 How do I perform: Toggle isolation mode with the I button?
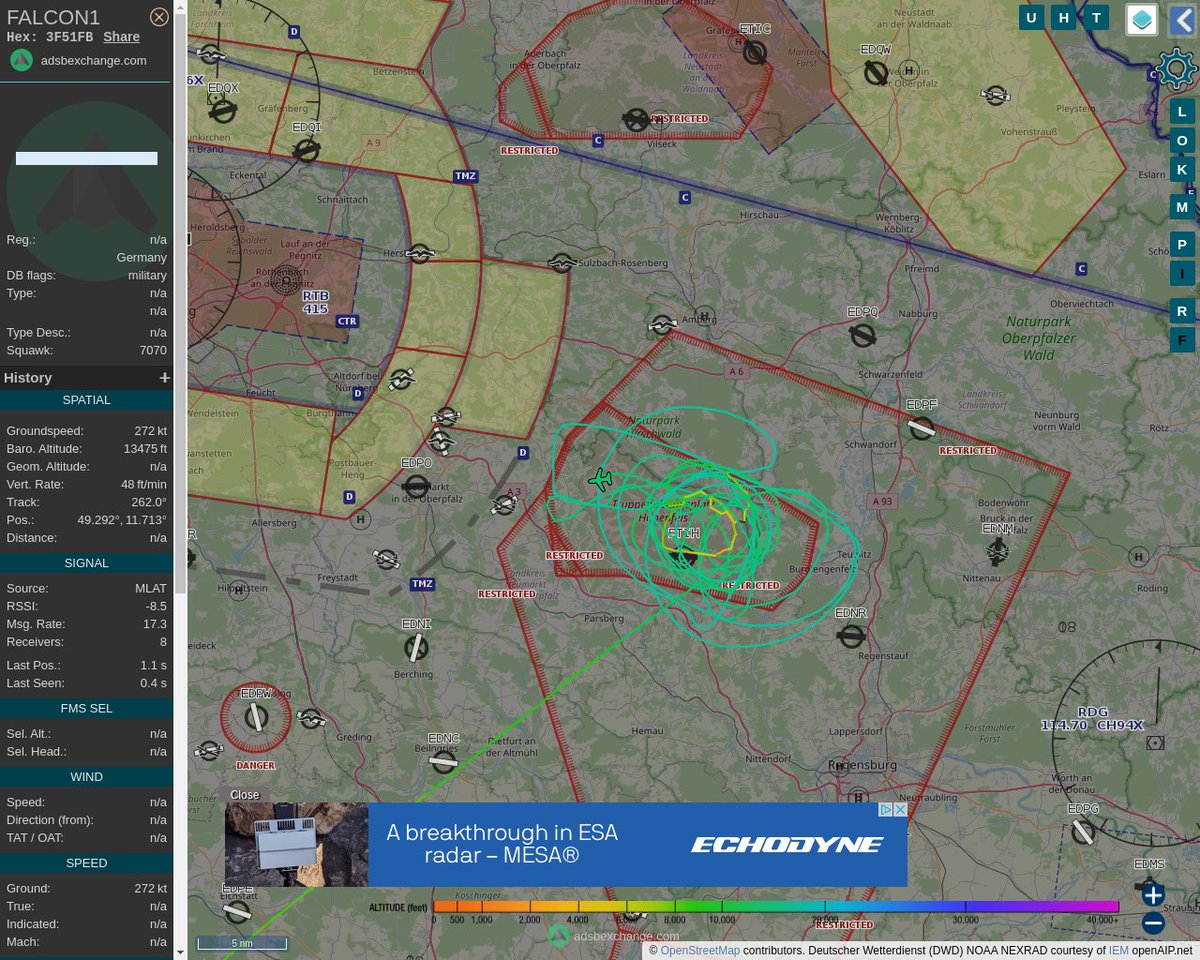pyautogui.click(x=1182, y=273)
